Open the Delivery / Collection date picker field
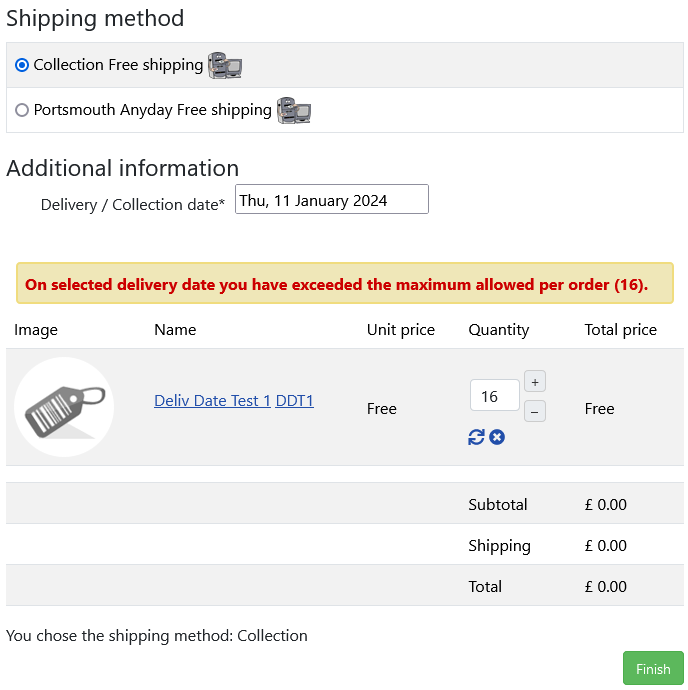 tap(332, 199)
